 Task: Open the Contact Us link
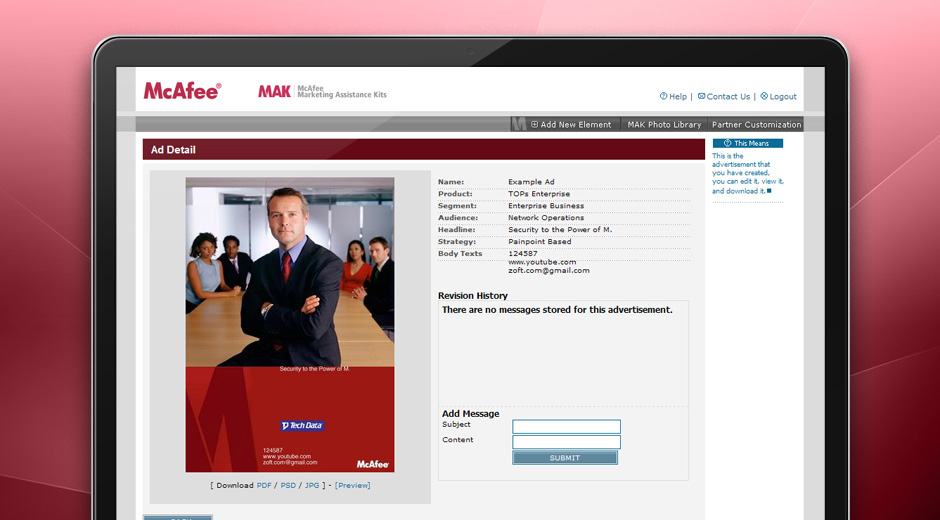coord(728,97)
